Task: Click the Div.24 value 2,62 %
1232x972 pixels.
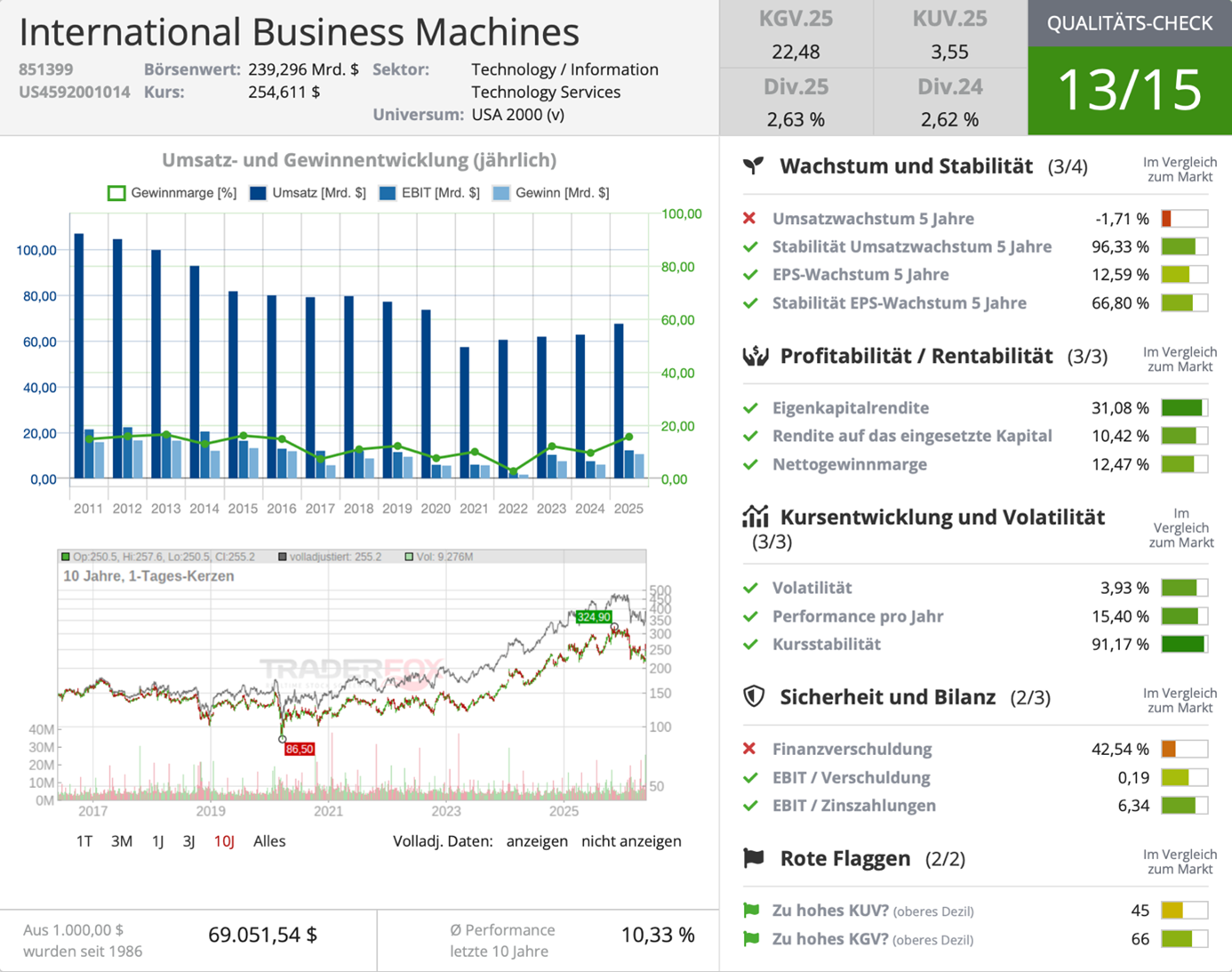Action: 949,119
